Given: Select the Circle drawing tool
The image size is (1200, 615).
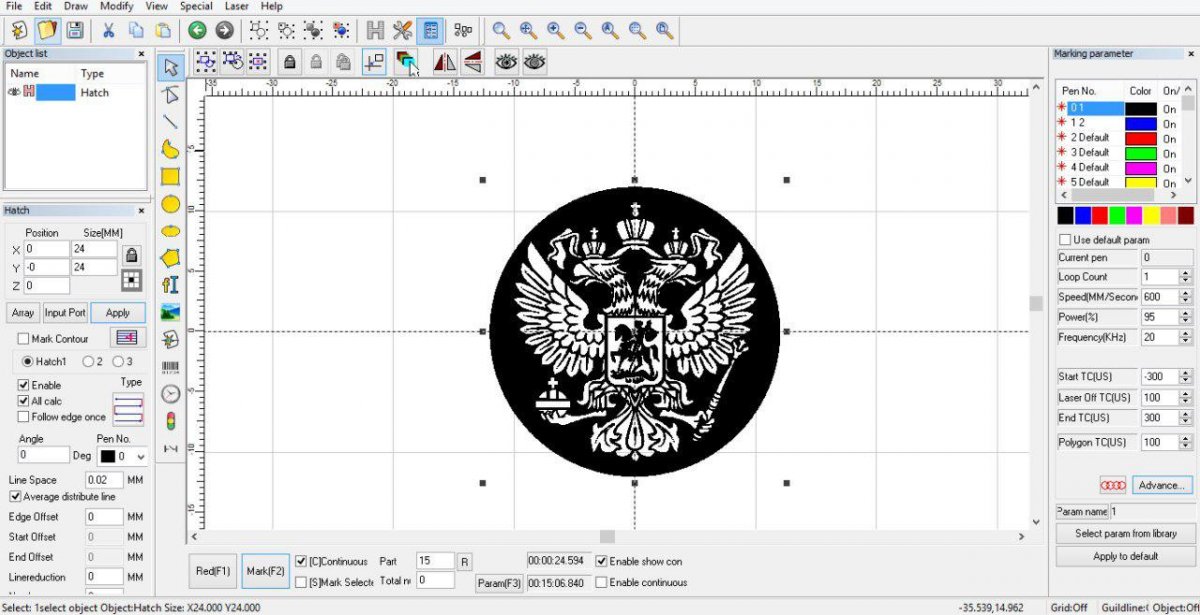Looking at the screenshot, I should [170, 203].
